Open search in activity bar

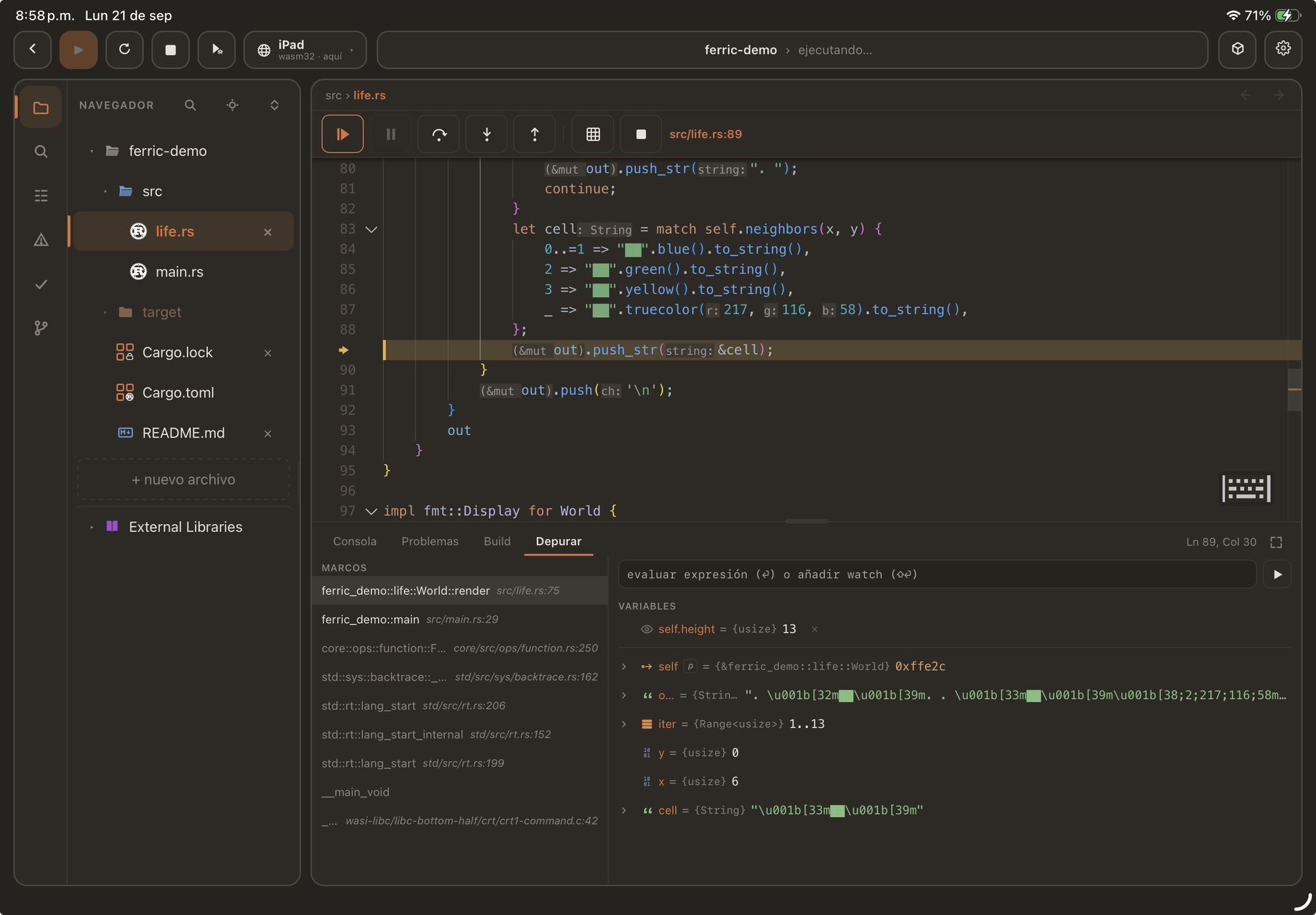tap(41, 151)
